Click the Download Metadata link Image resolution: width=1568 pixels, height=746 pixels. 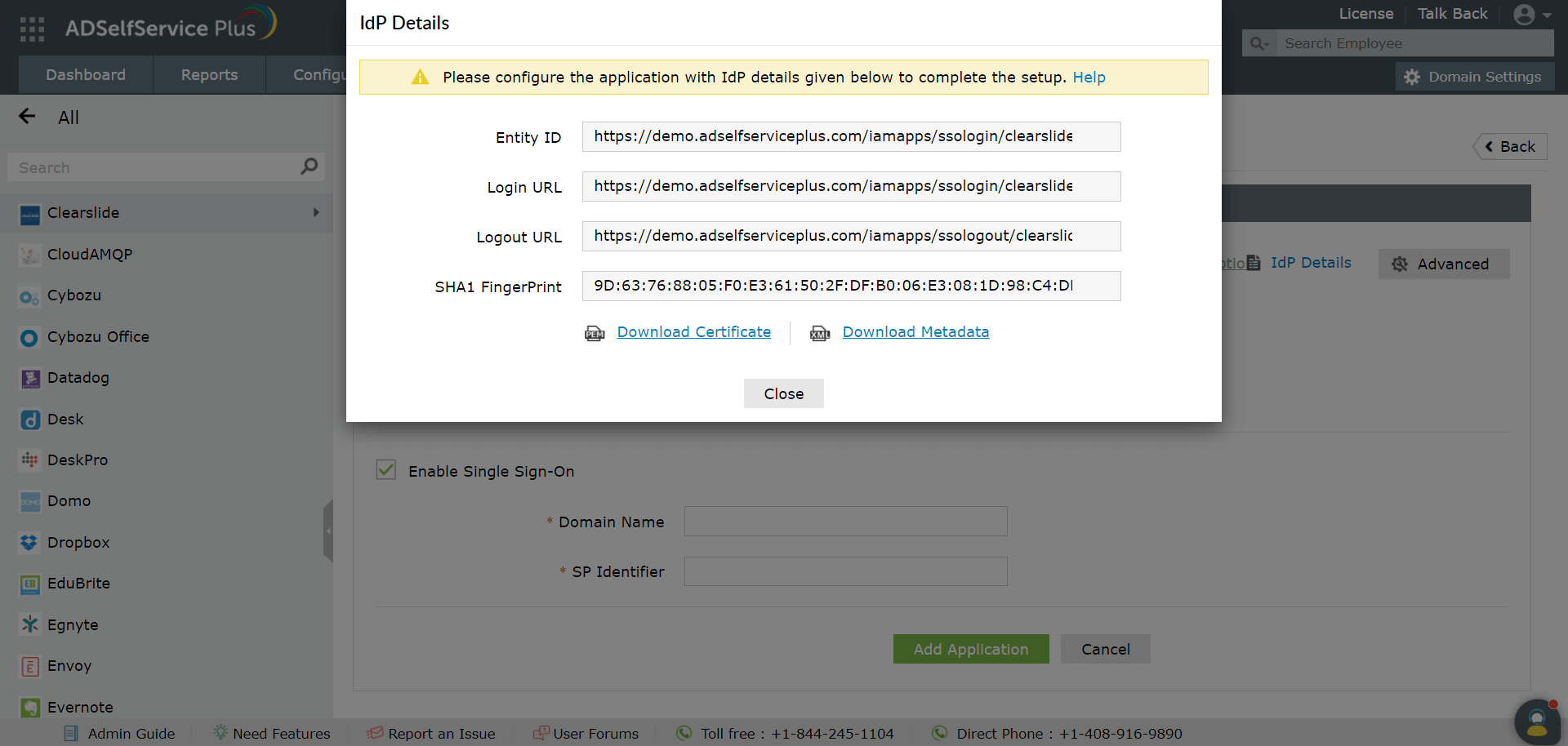[915, 332]
